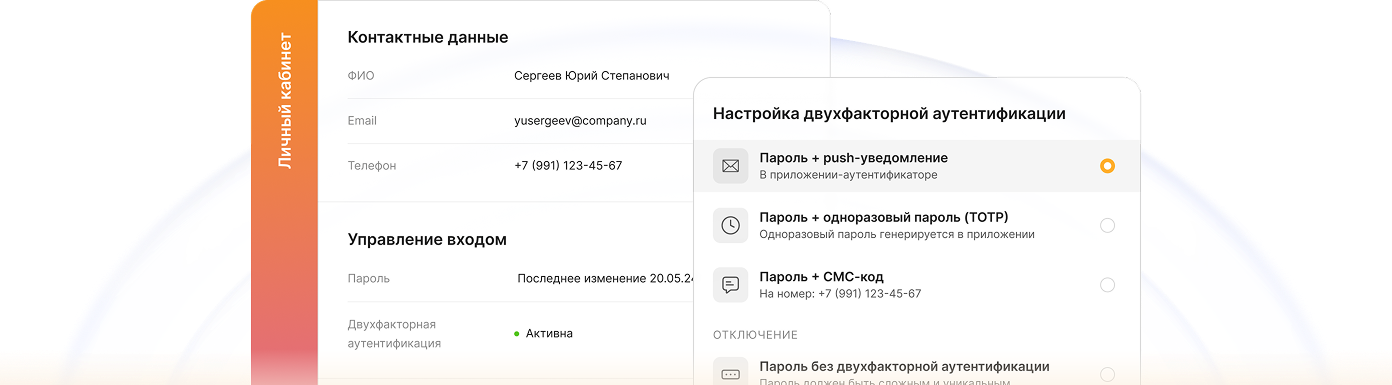This screenshot has width=1392, height=385.
Task: Click the envelope icon for push-уведомление
Action: pos(730,166)
